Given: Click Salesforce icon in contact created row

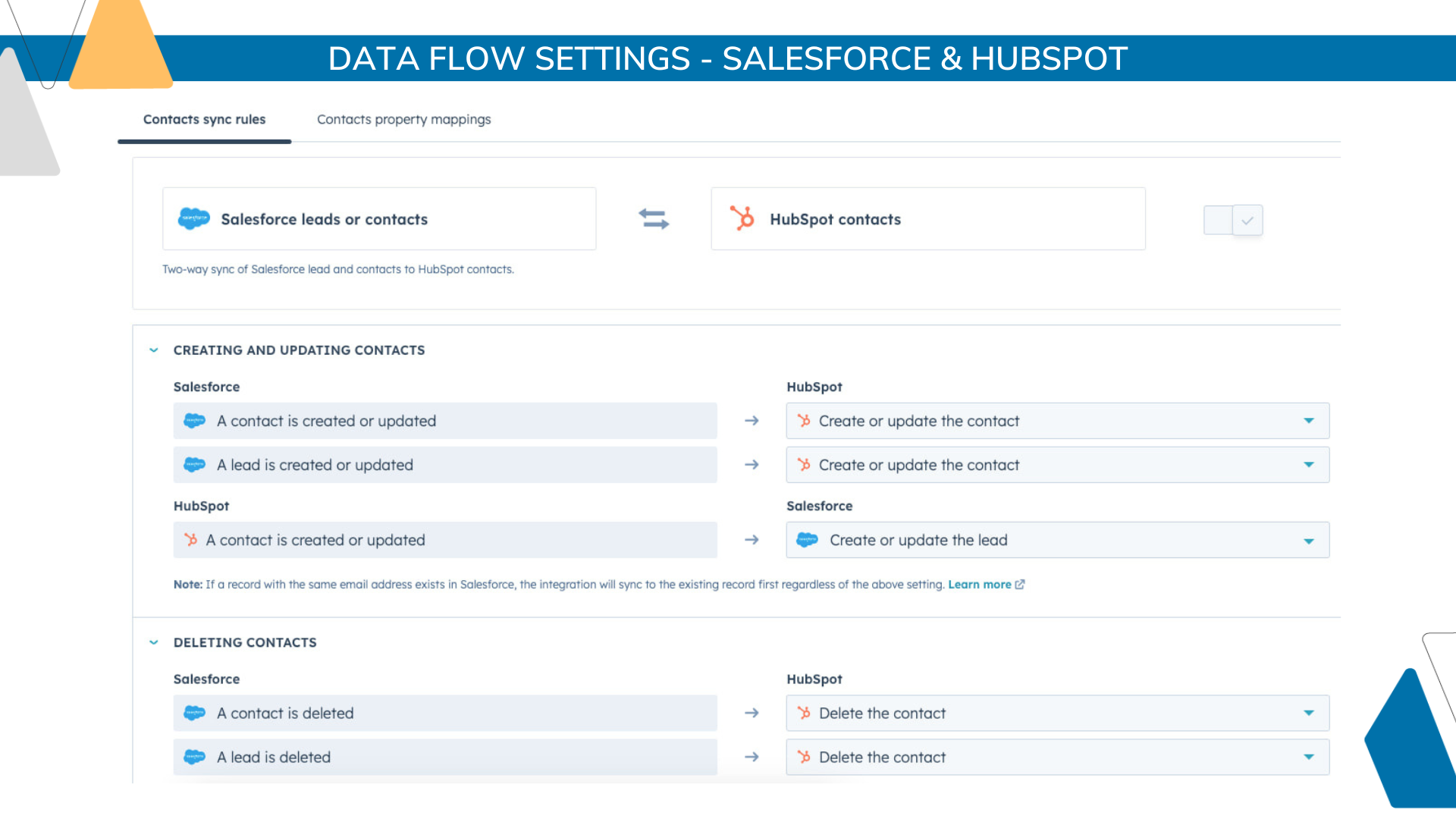Looking at the screenshot, I should 195,421.
